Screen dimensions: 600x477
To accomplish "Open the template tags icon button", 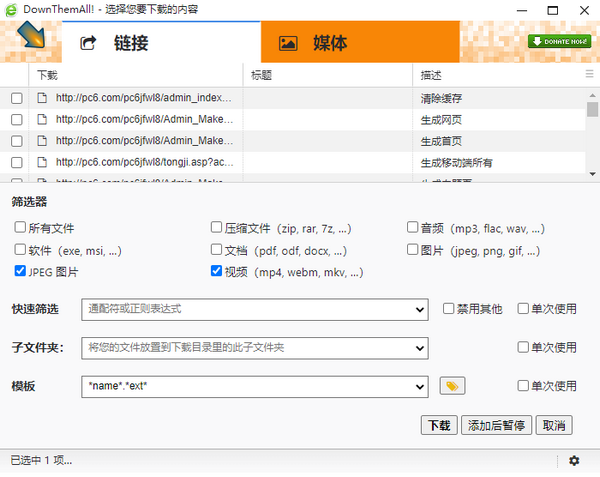I will click(452, 386).
